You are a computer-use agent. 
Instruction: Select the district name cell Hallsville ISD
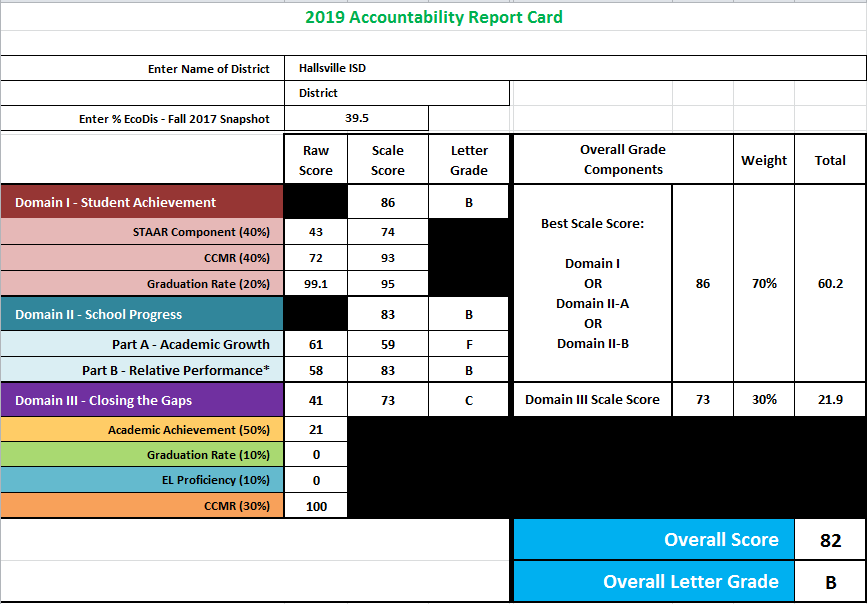pyautogui.click(x=575, y=68)
